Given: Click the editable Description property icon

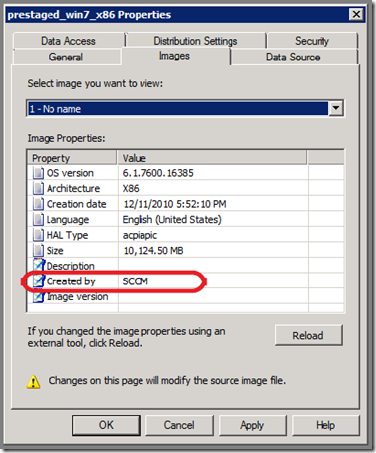Looking at the screenshot, I should [x=39, y=265].
